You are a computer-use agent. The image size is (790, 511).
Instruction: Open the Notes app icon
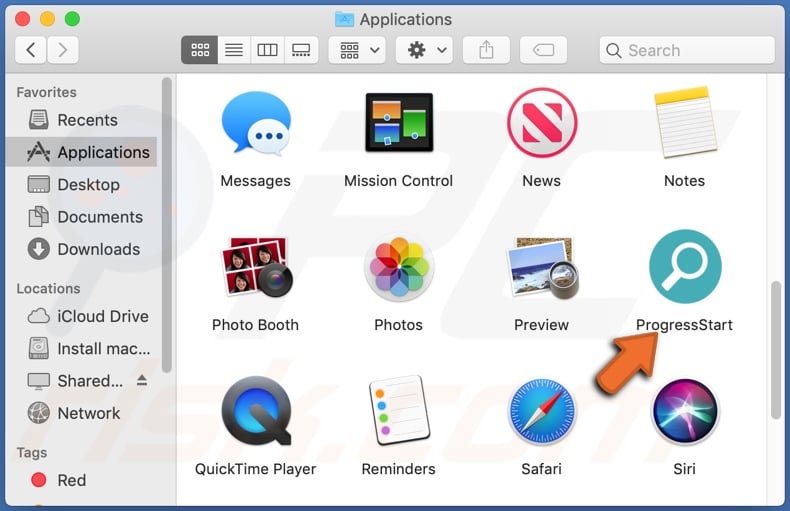(684, 122)
